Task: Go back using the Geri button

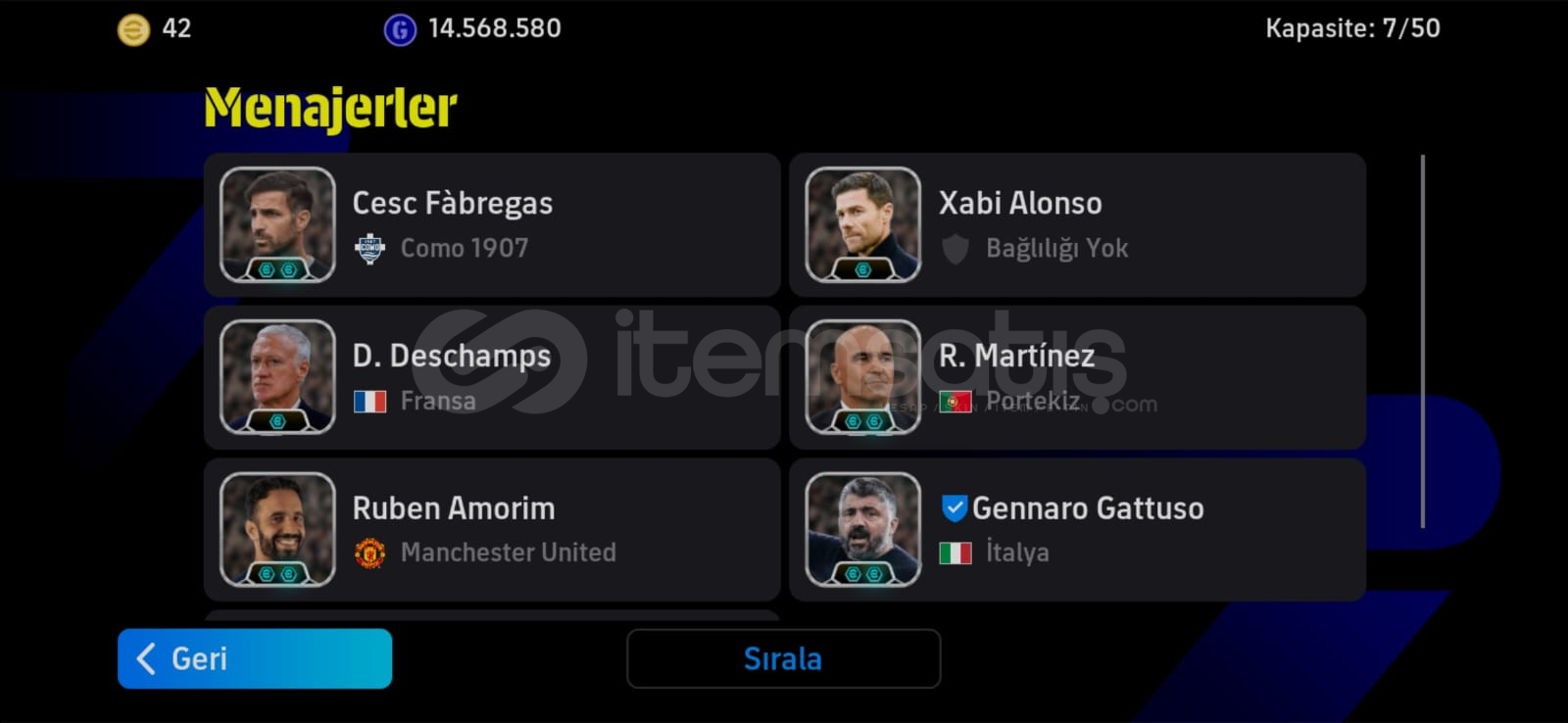Action: [x=255, y=658]
